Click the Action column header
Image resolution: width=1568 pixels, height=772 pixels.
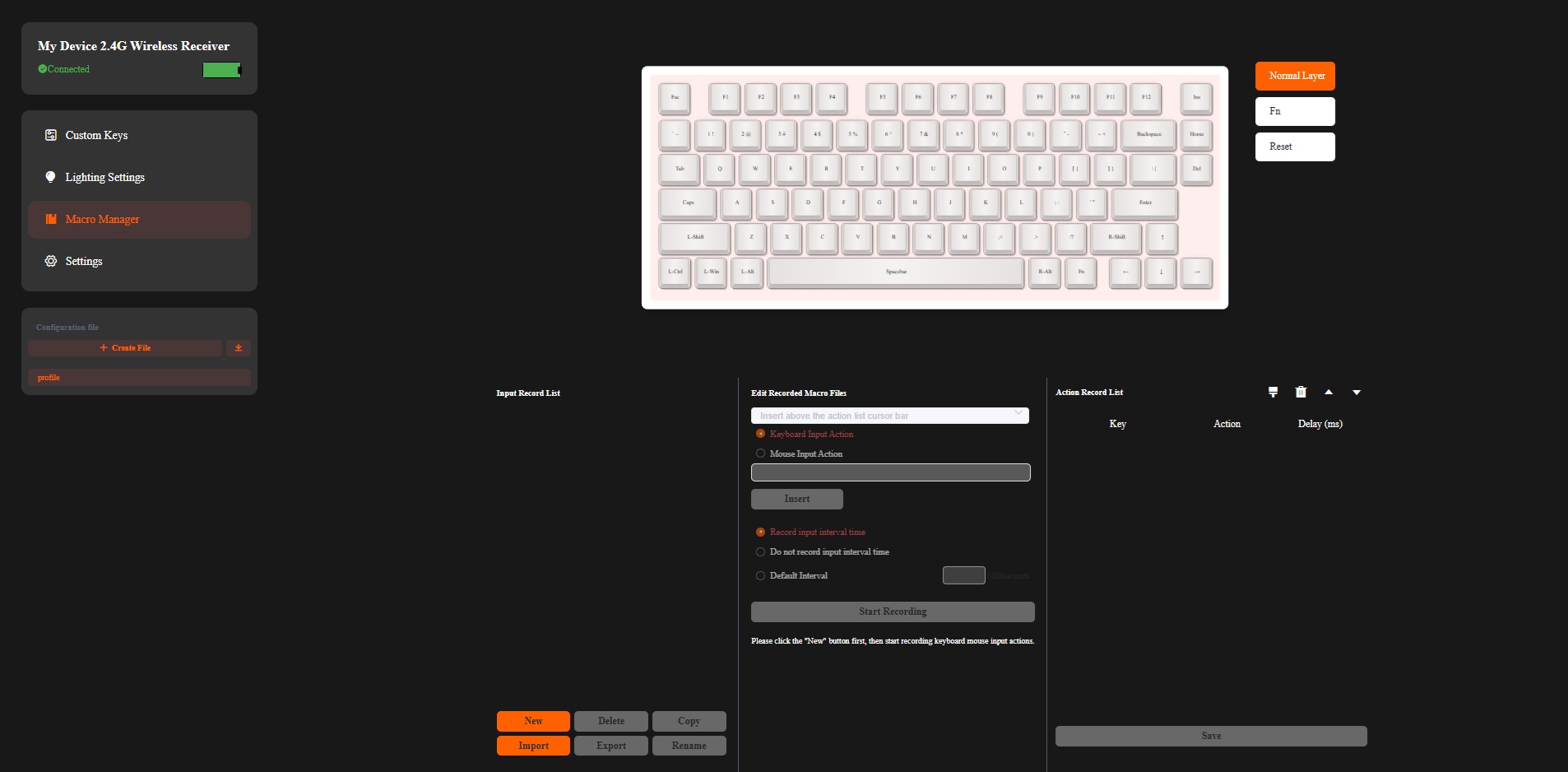coord(1227,424)
